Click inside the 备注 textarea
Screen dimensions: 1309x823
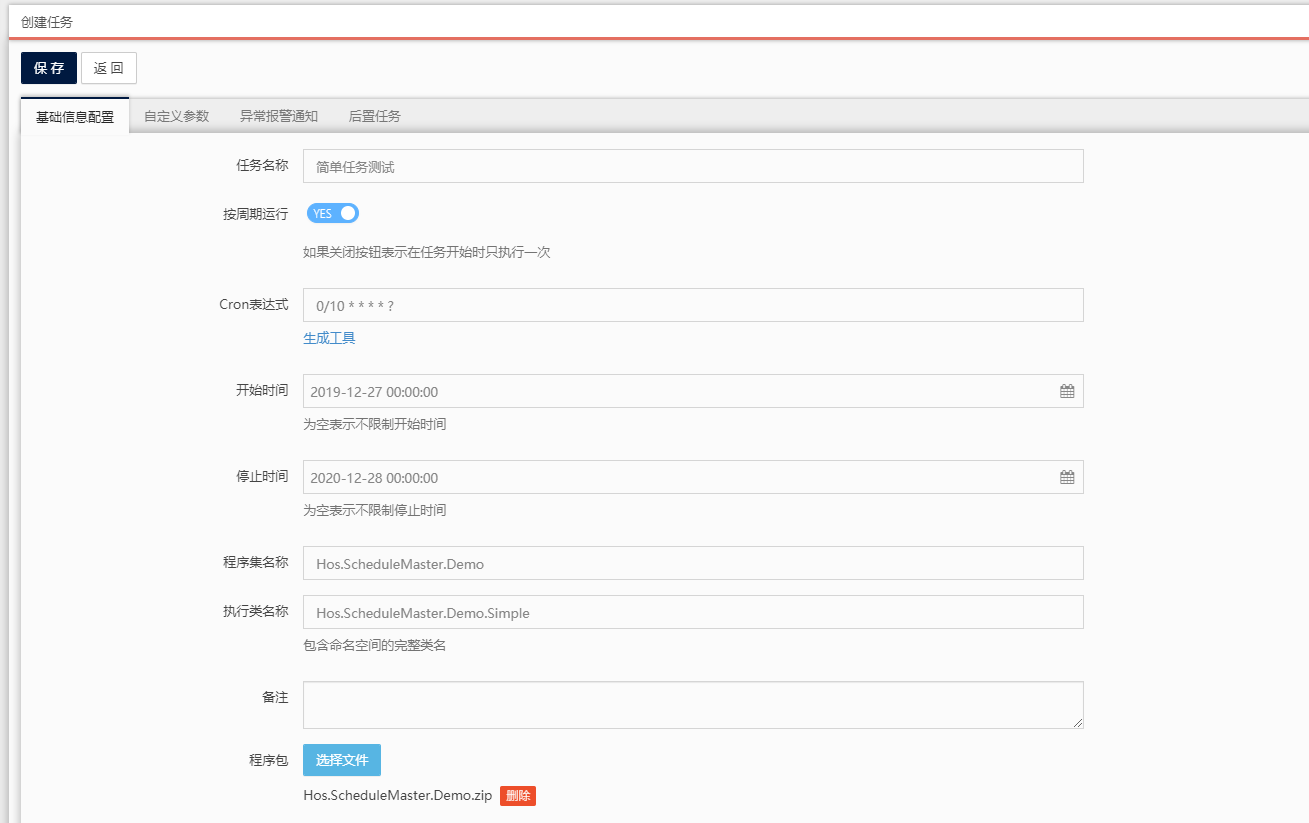point(692,705)
